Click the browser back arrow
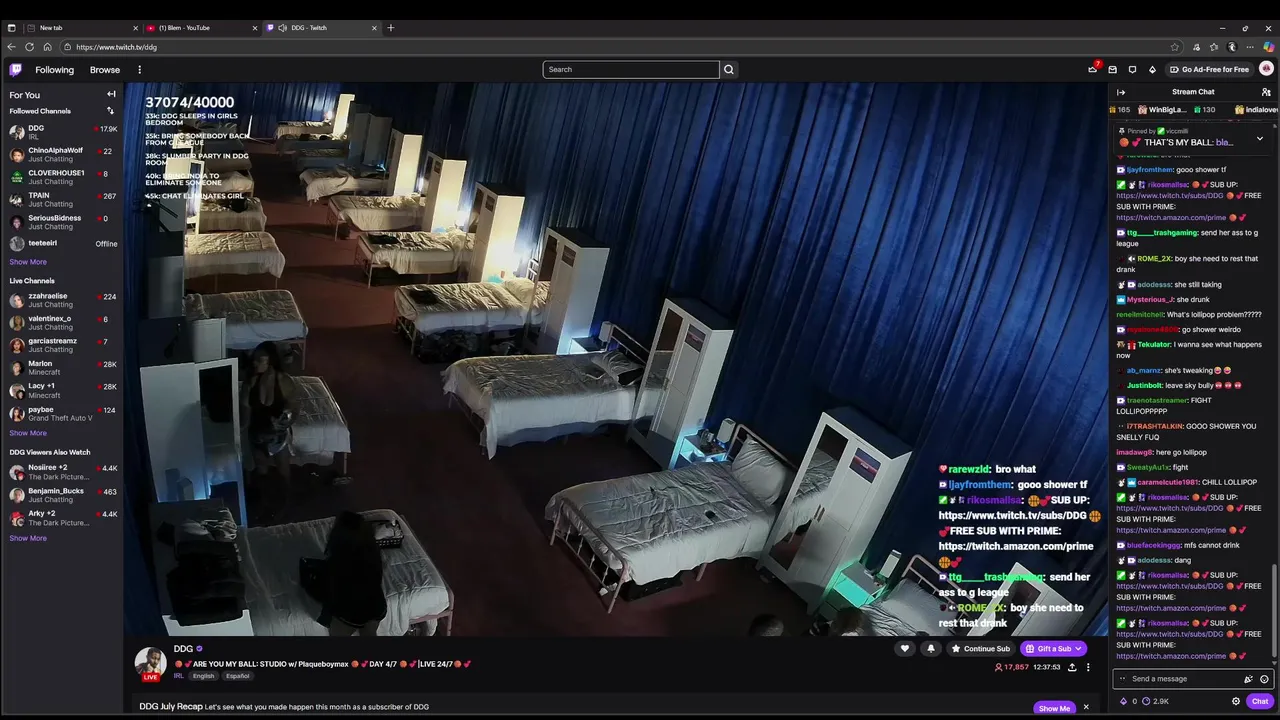The image size is (1280, 720). (x=11, y=47)
